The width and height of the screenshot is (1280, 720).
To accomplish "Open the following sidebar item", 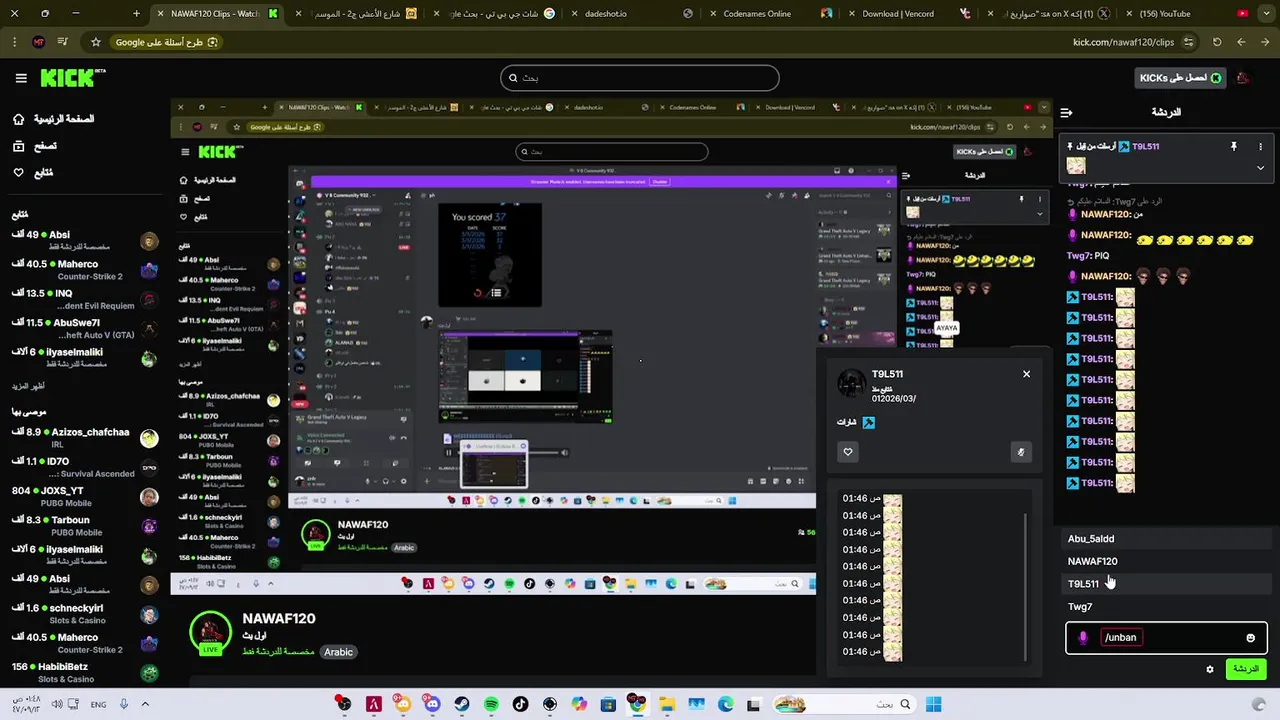I will (32, 172).
